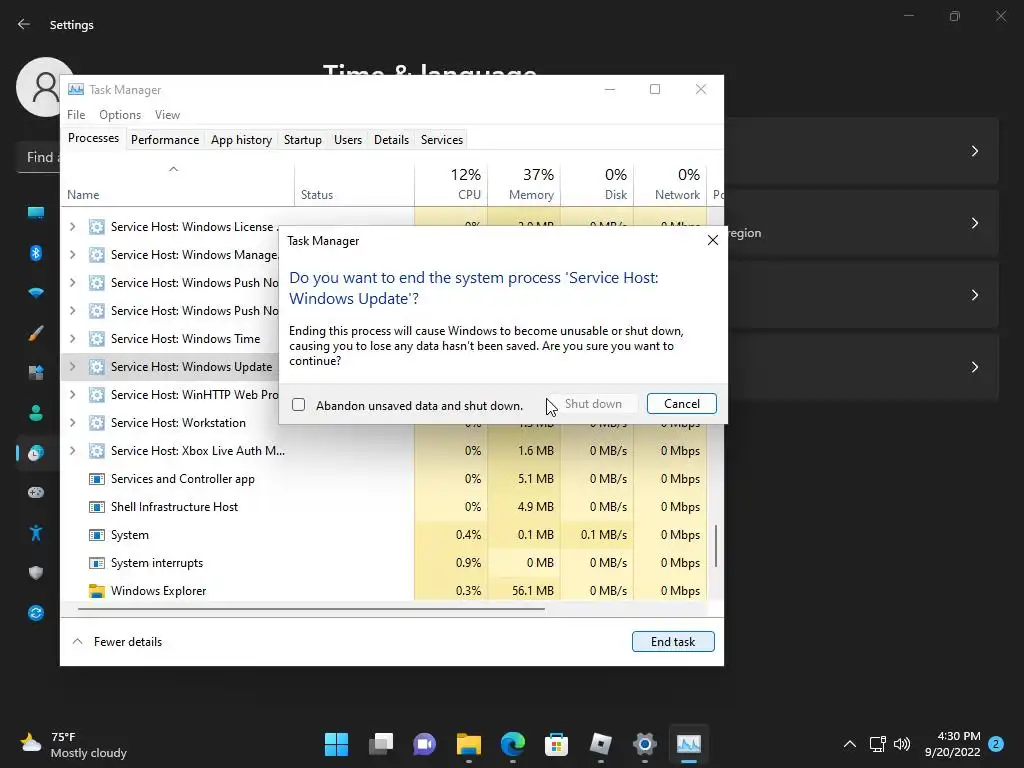This screenshot has width=1024, height=768.
Task: Click the greyed-out Shut down button
Action: [593, 404]
